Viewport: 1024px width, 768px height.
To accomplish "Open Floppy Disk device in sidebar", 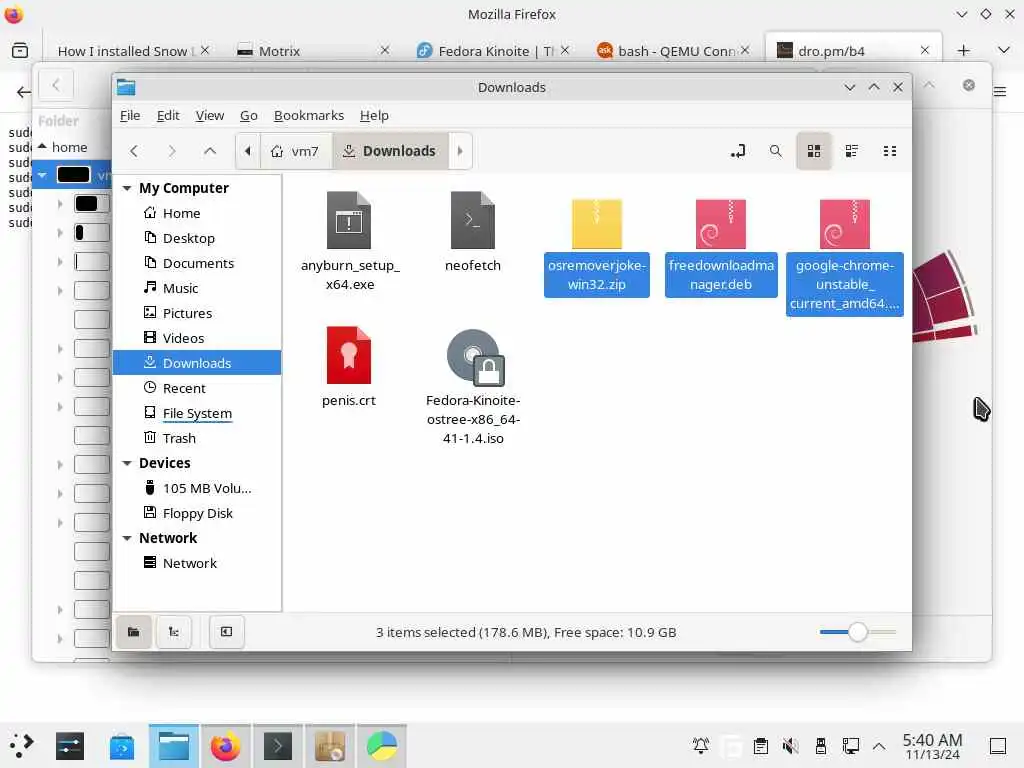I will [x=197, y=513].
